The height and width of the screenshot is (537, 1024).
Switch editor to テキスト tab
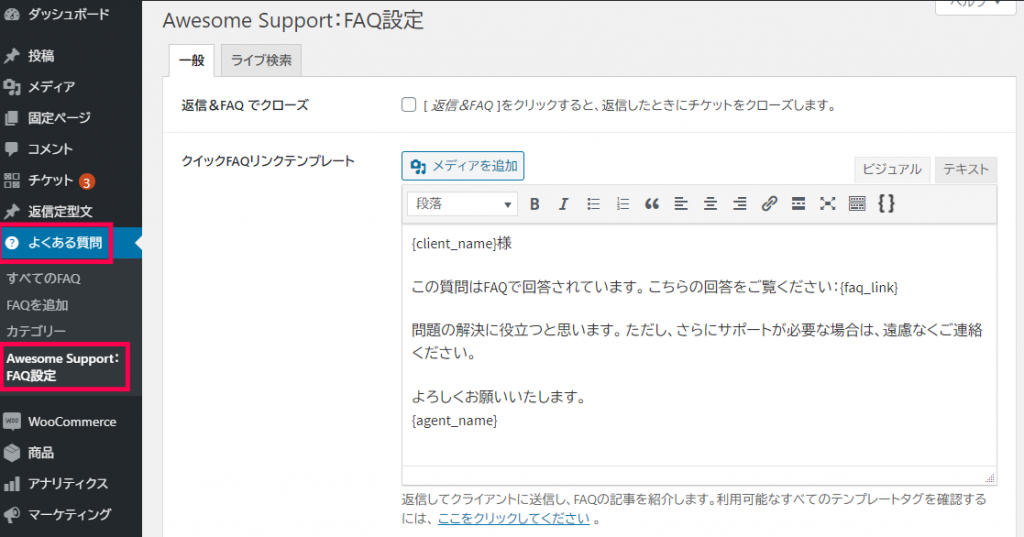[x=966, y=169]
